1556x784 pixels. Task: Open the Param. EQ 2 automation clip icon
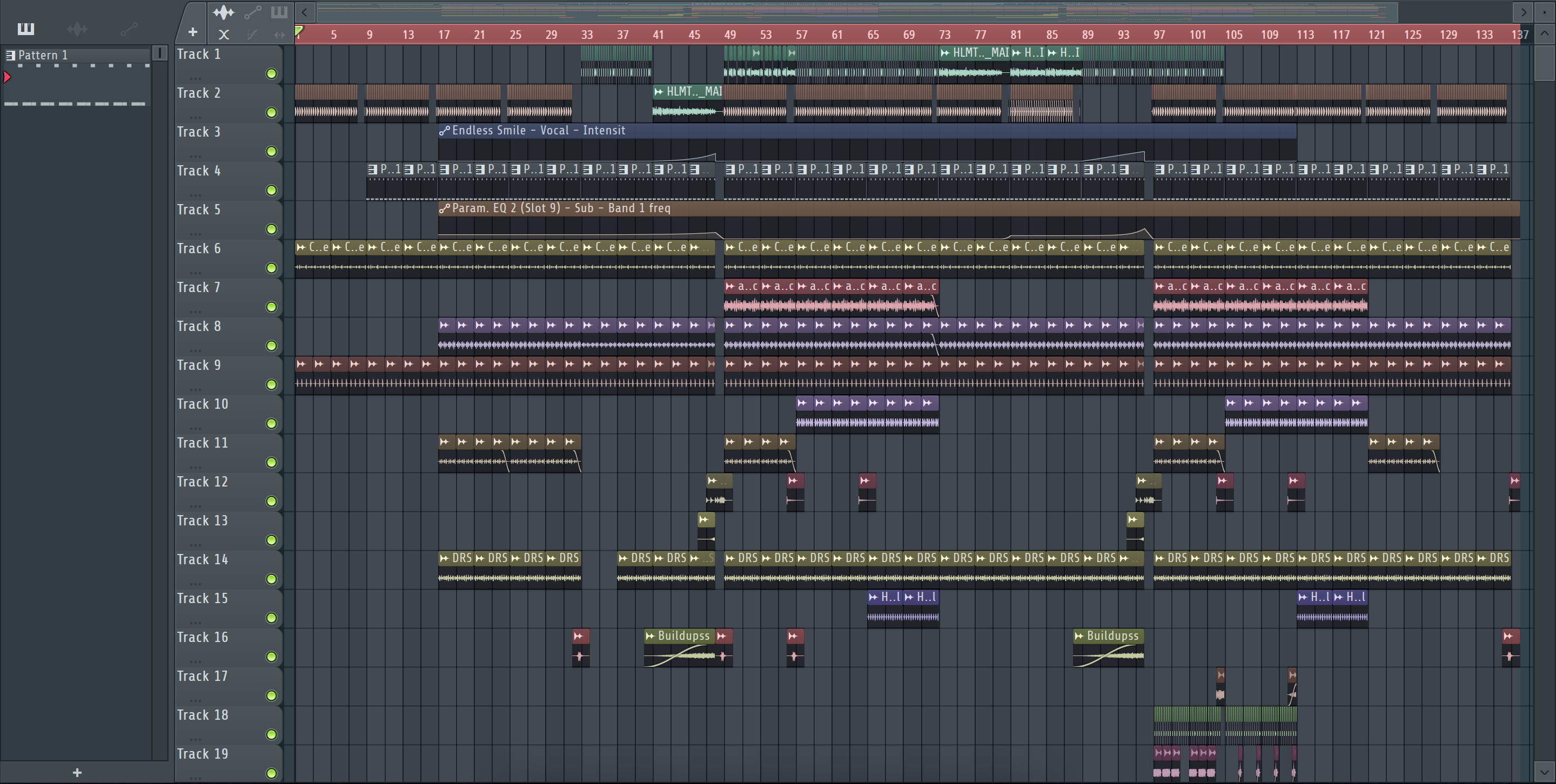(445, 208)
